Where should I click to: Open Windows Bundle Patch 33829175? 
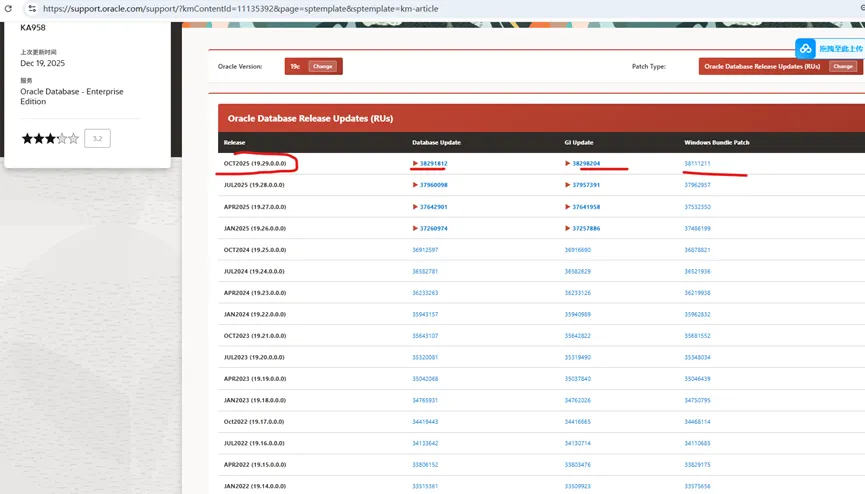click(697, 465)
